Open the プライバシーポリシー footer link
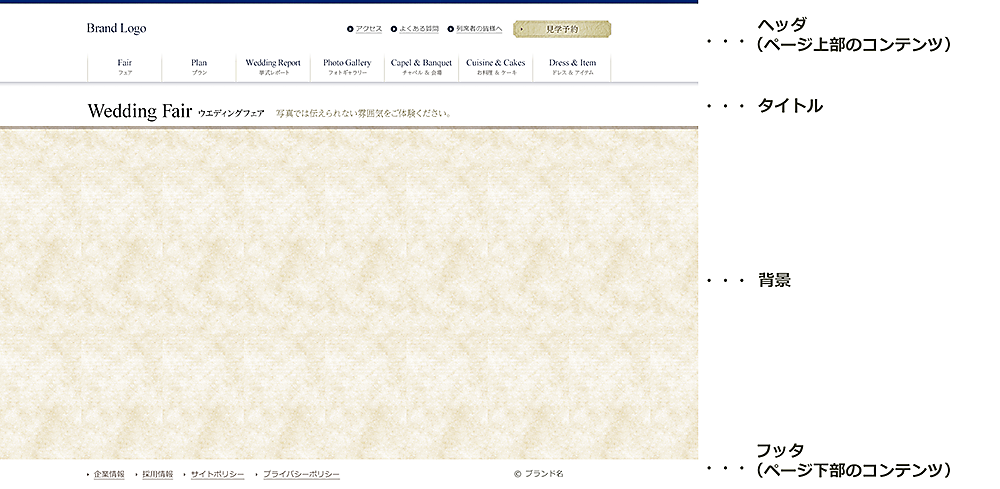The image size is (1000, 489). coord(302,474)
